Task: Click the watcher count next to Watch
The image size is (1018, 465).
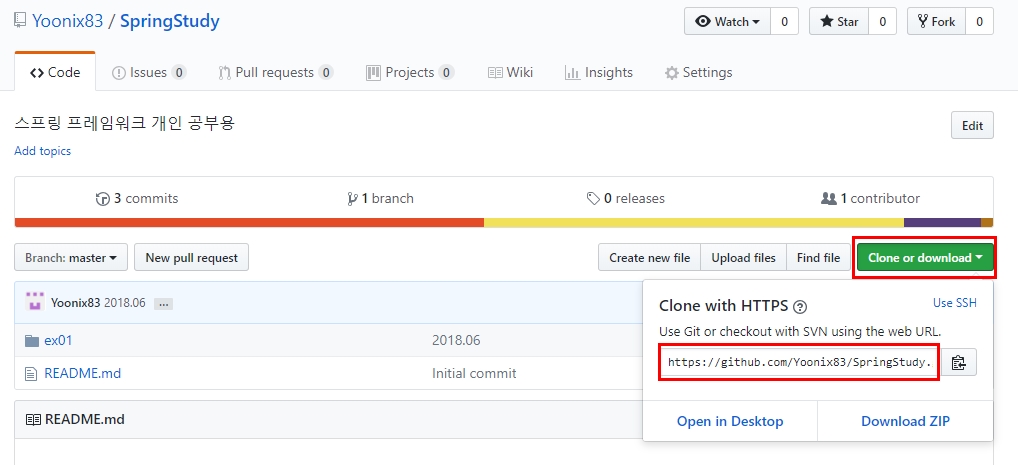Action: (x=784, y=21)
